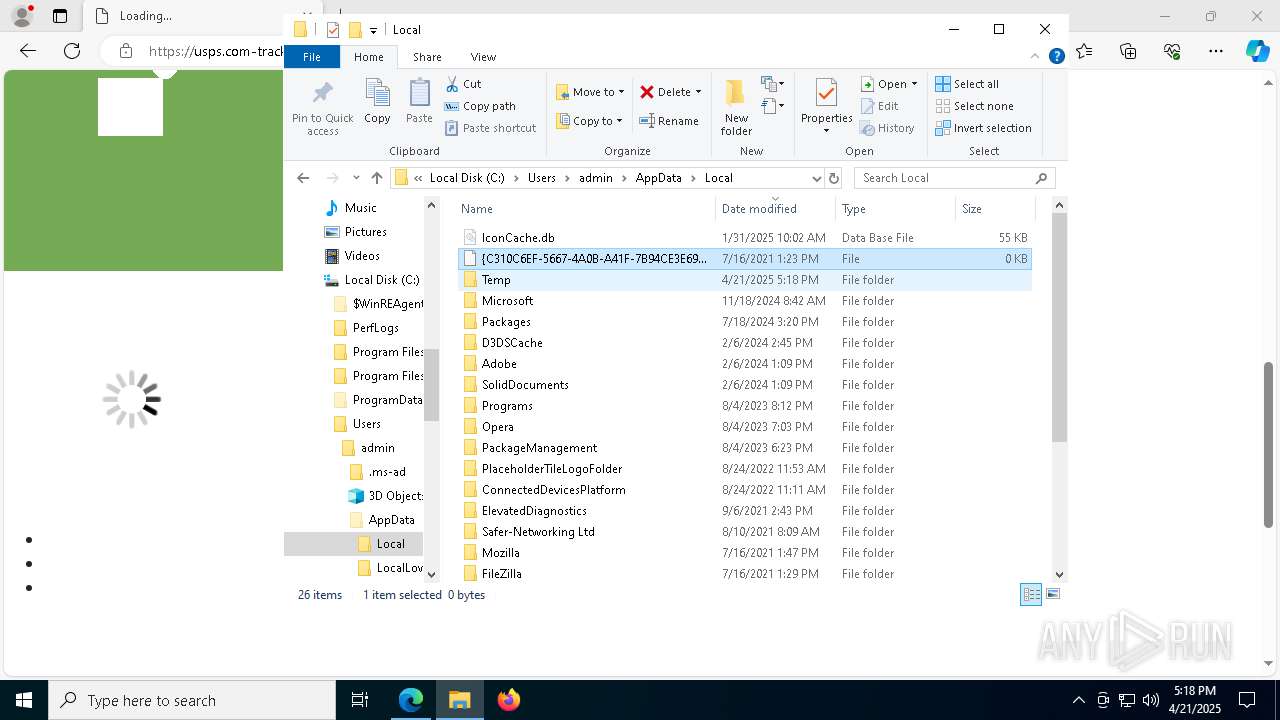Image resolution: width=1280 pixels, height=720 pixels.
Task: Open the File menu tab
Action: [x=312, y=57]
